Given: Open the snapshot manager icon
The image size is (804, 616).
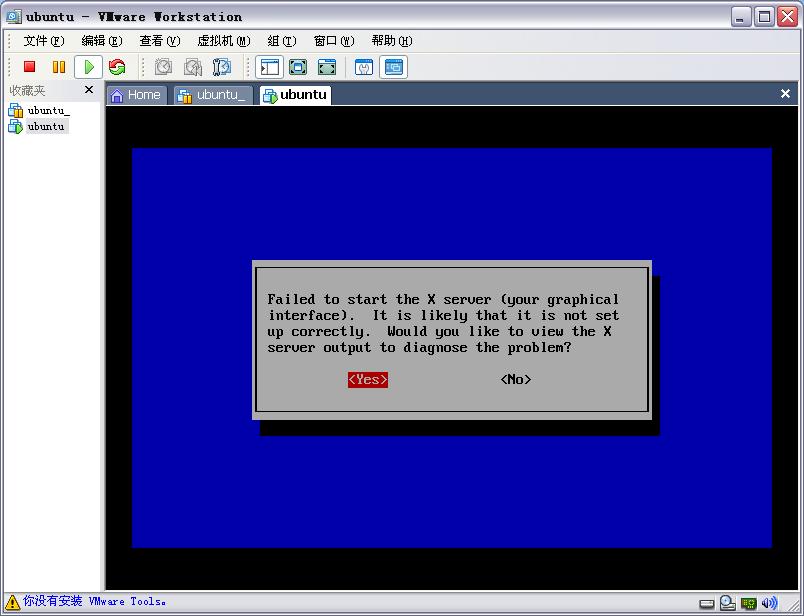Looking at the screenshot, I should (x=222, y=67).
